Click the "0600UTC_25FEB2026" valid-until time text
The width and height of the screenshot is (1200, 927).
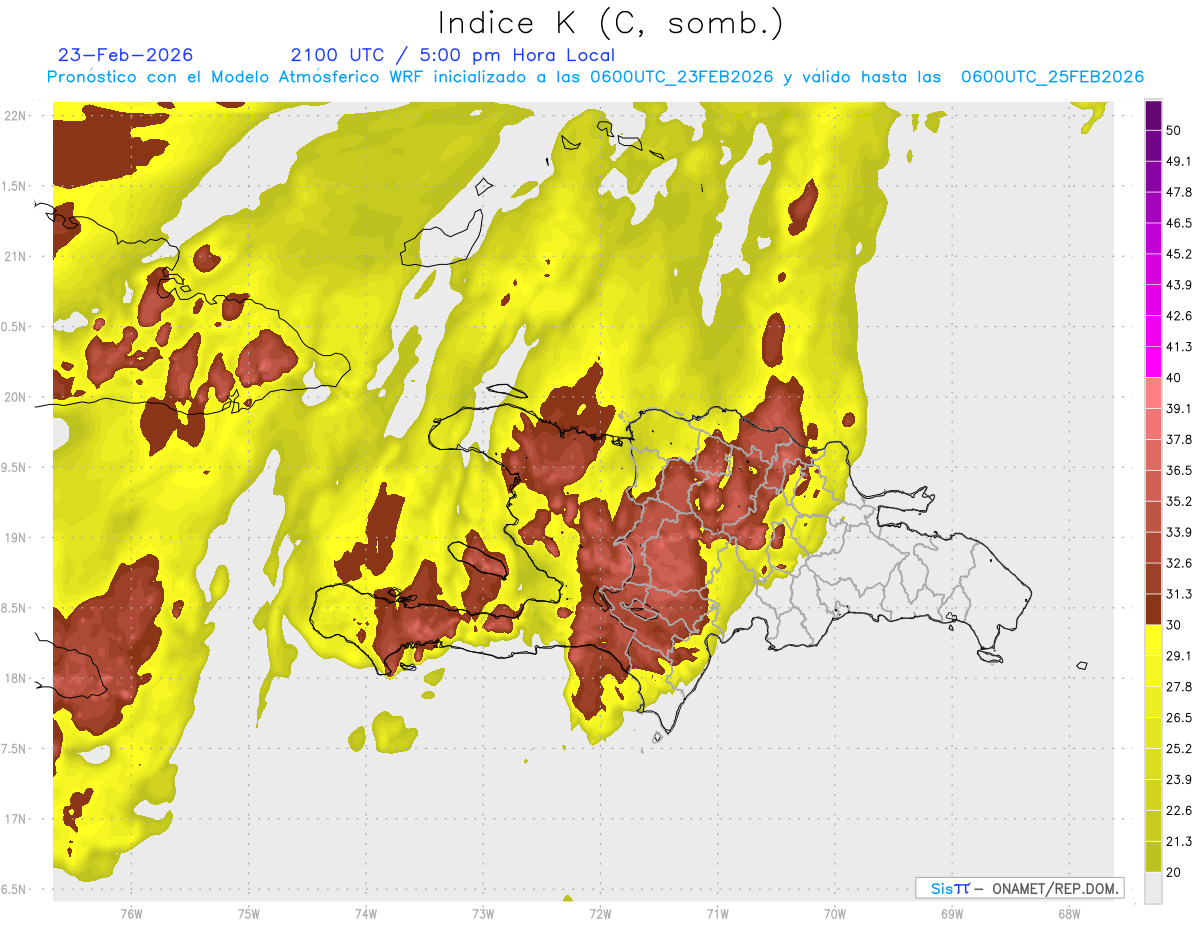pos(1052,77)
